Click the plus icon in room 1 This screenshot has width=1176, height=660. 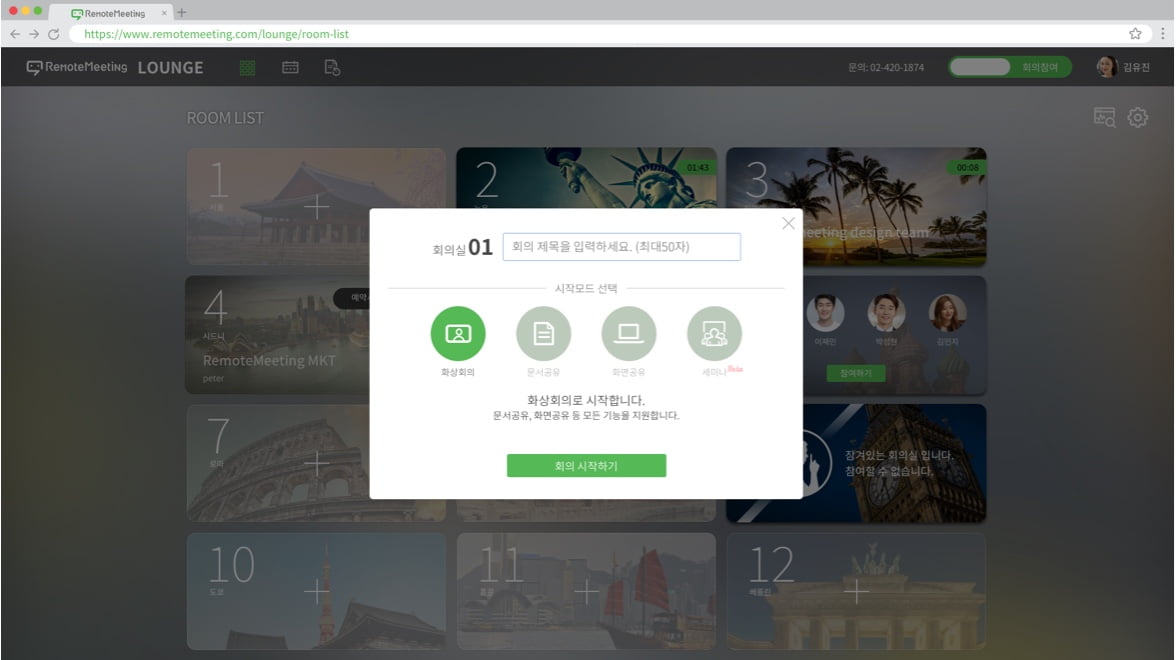[x=316, y=206]
